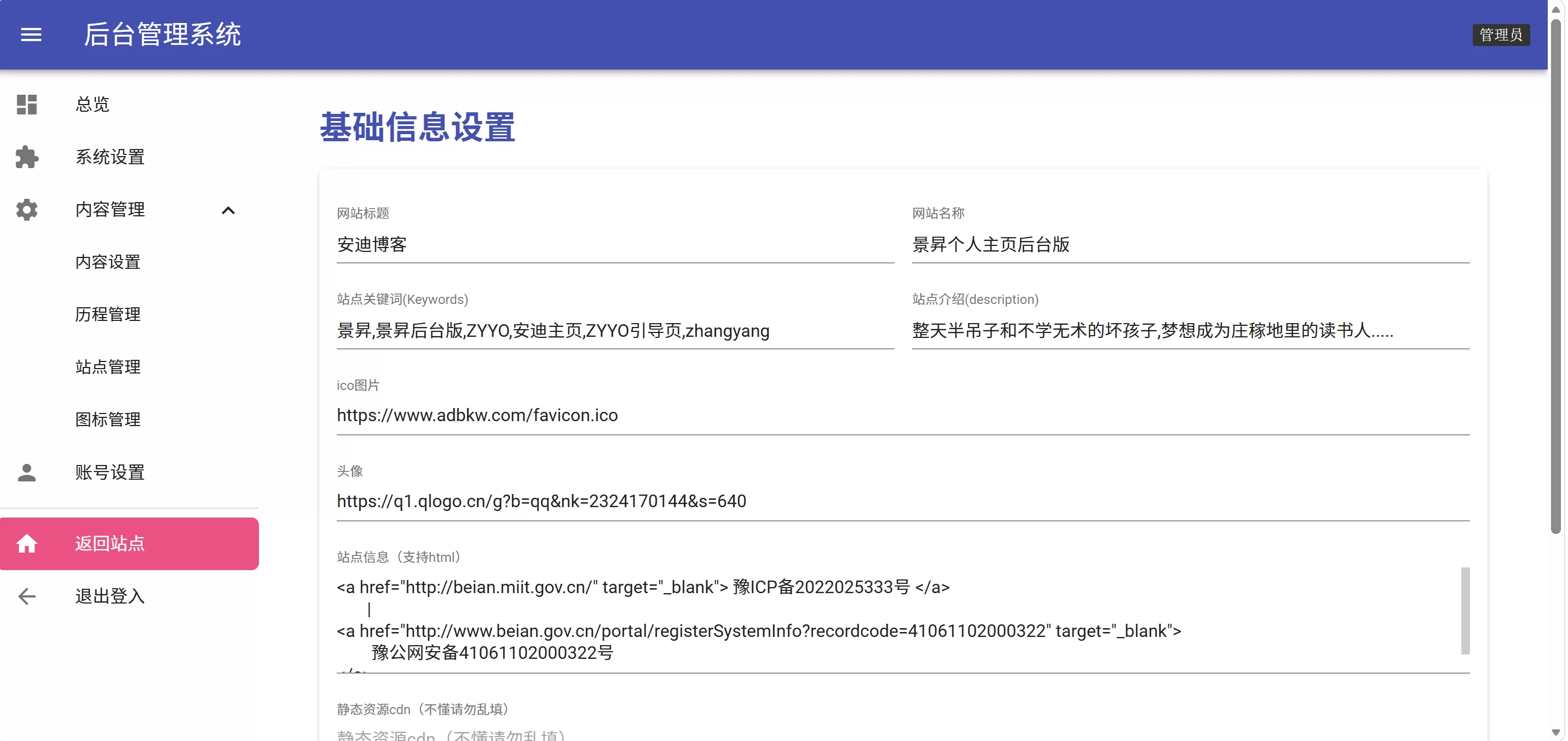Click the puzzle piece icon for 系统设置
The image size is (1568, 741).
tap(27, 157)
